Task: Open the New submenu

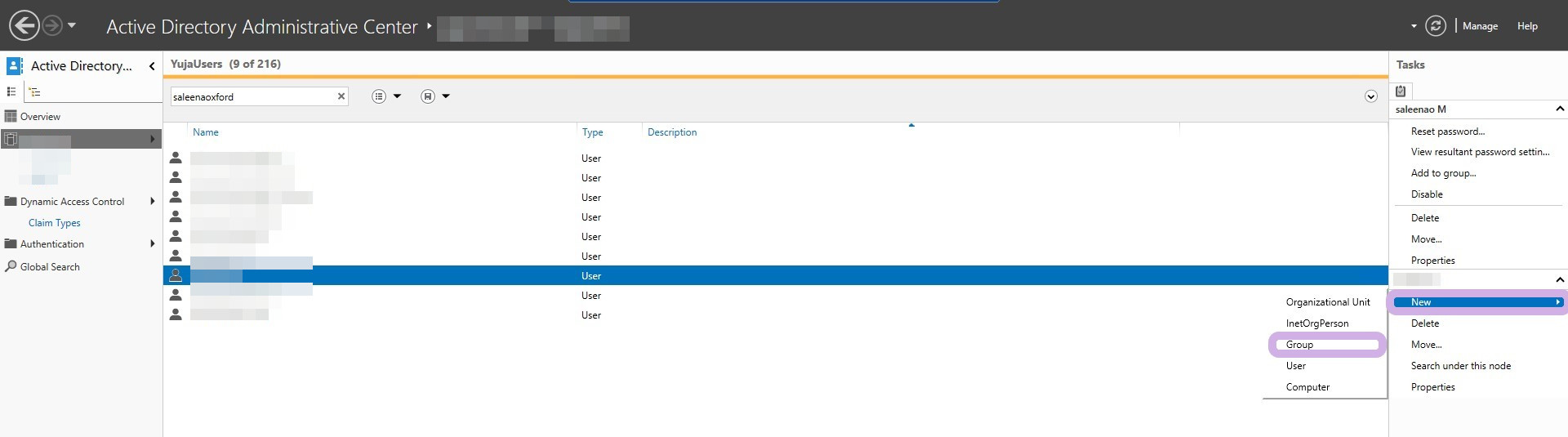Action: [1478, 302]
